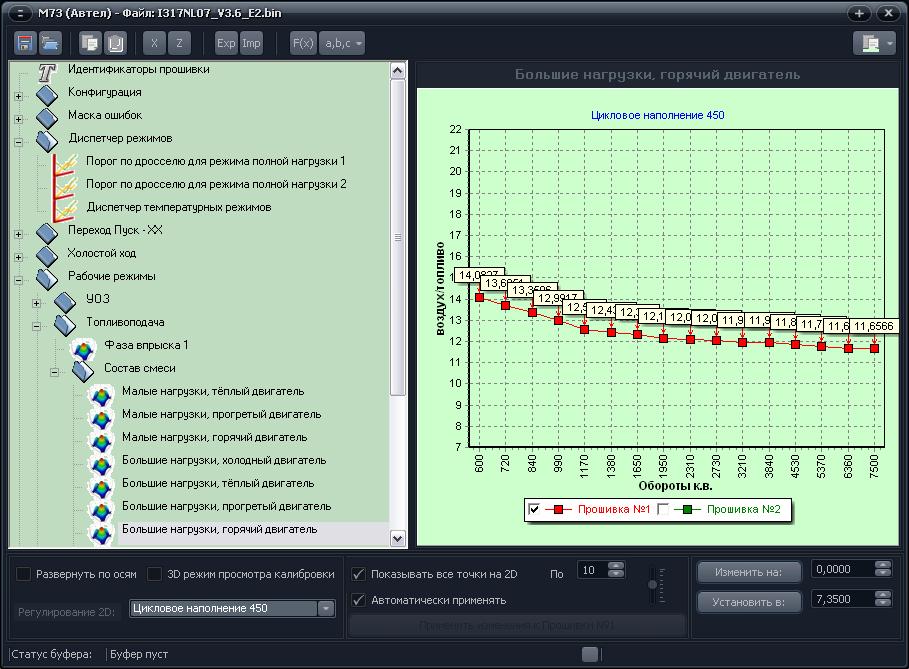Click the Paste clipboard toolbar icon

pyautogui.click(x=116, y=43)
